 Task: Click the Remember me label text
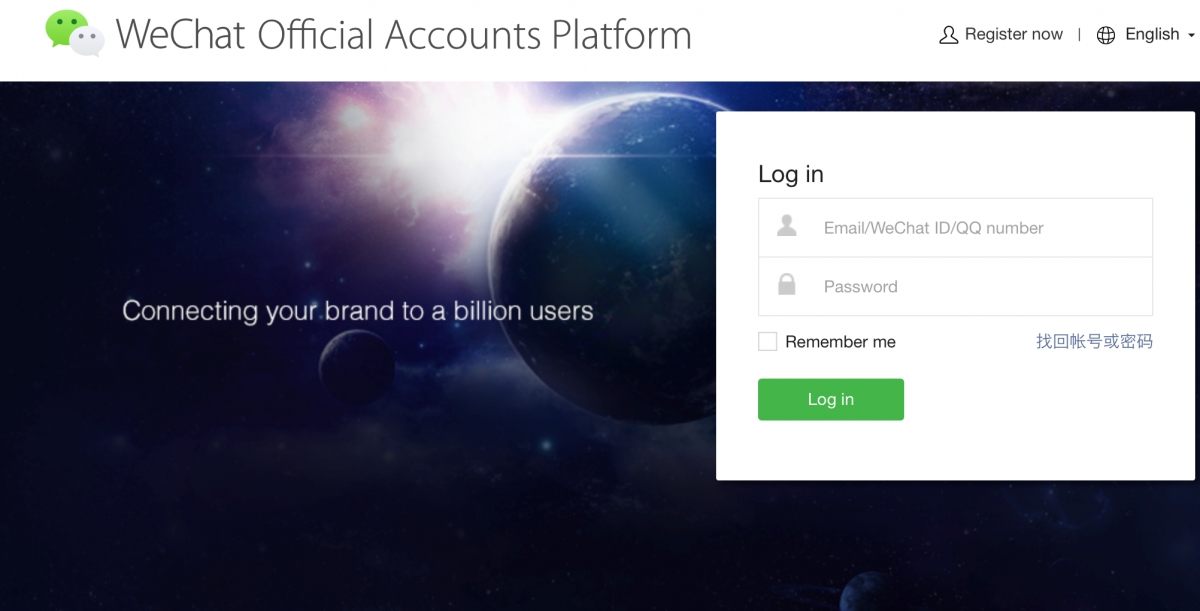(840, 342)
